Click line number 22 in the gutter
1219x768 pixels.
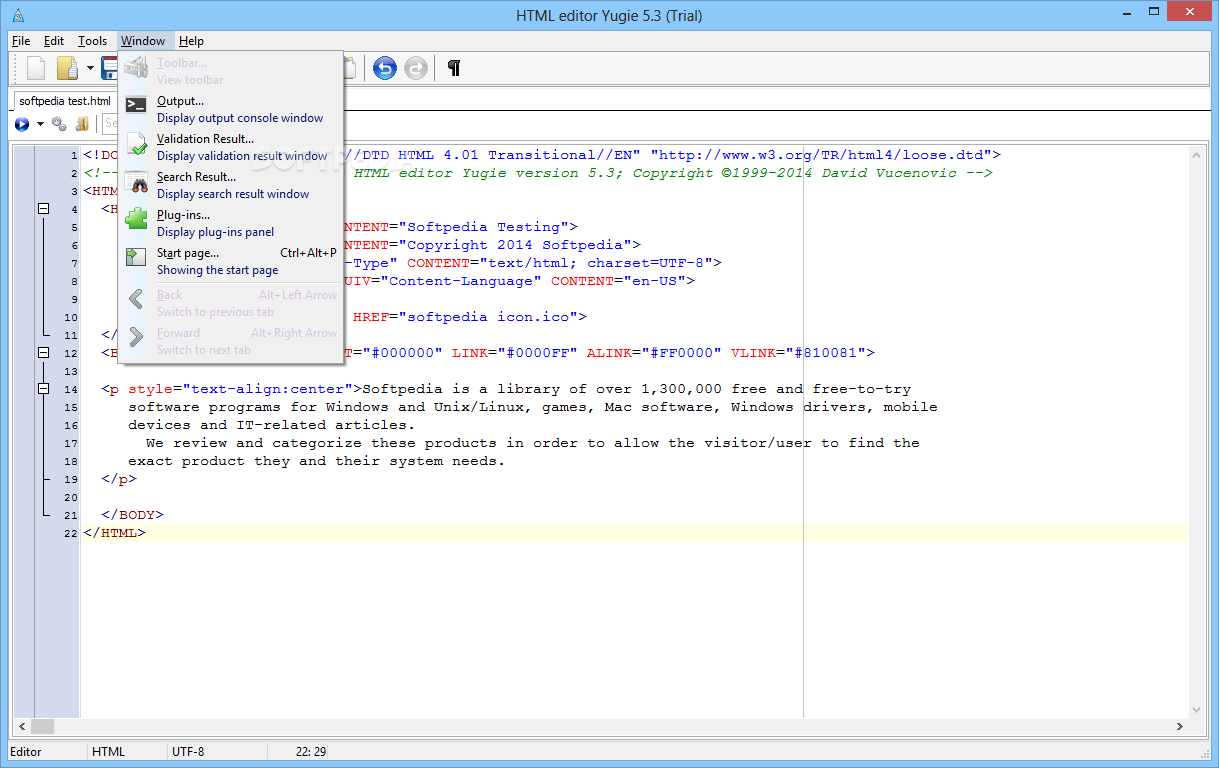coord(70,533)
